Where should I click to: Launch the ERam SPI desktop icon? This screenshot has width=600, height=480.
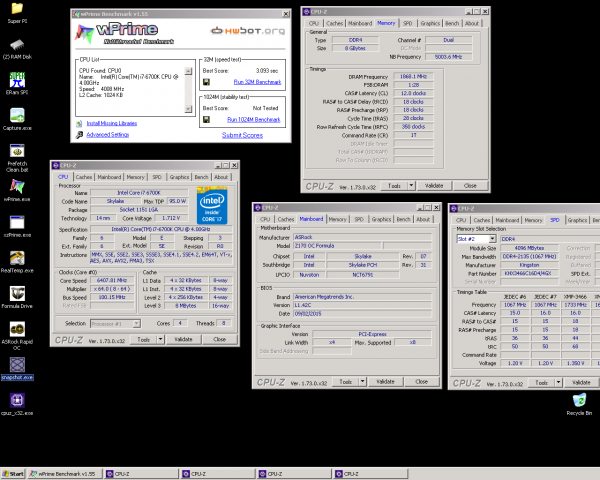point(17,80)
